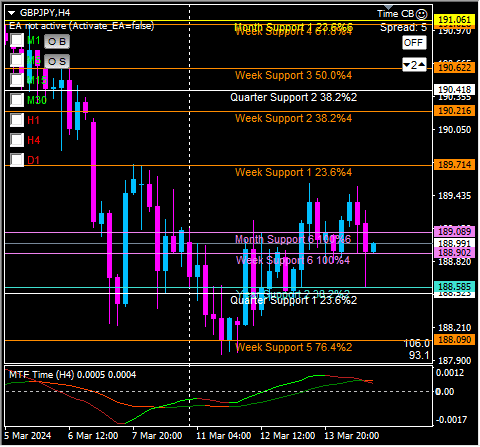Image resolution: width=480 pixels, height=447 pixels.
Task: Click the 0.0012 indicator scale value
Action: pyautogui.click(x=450, y=373)
